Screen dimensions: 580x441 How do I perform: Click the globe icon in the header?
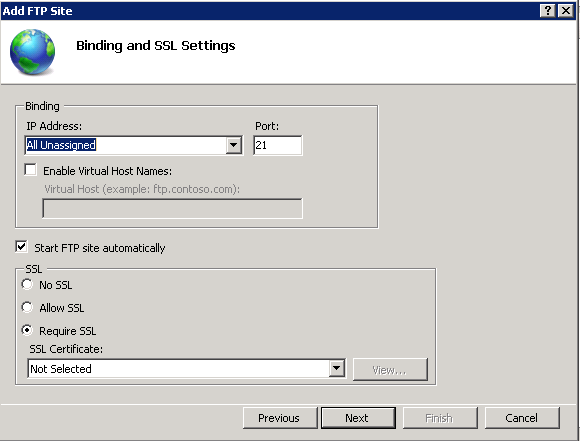(33, 52)
